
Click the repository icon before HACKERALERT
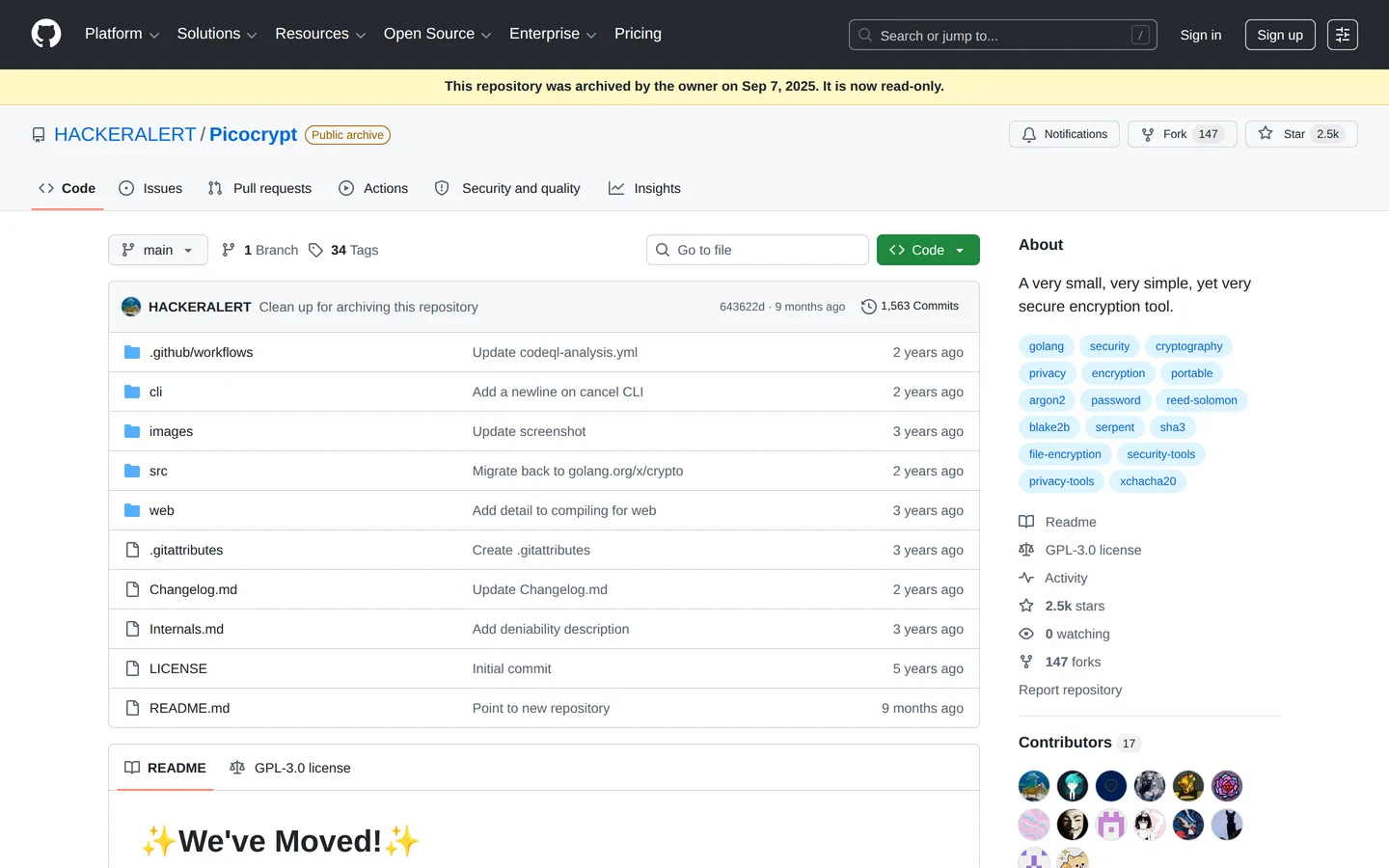pyautogui.click(x=39, y=135)
